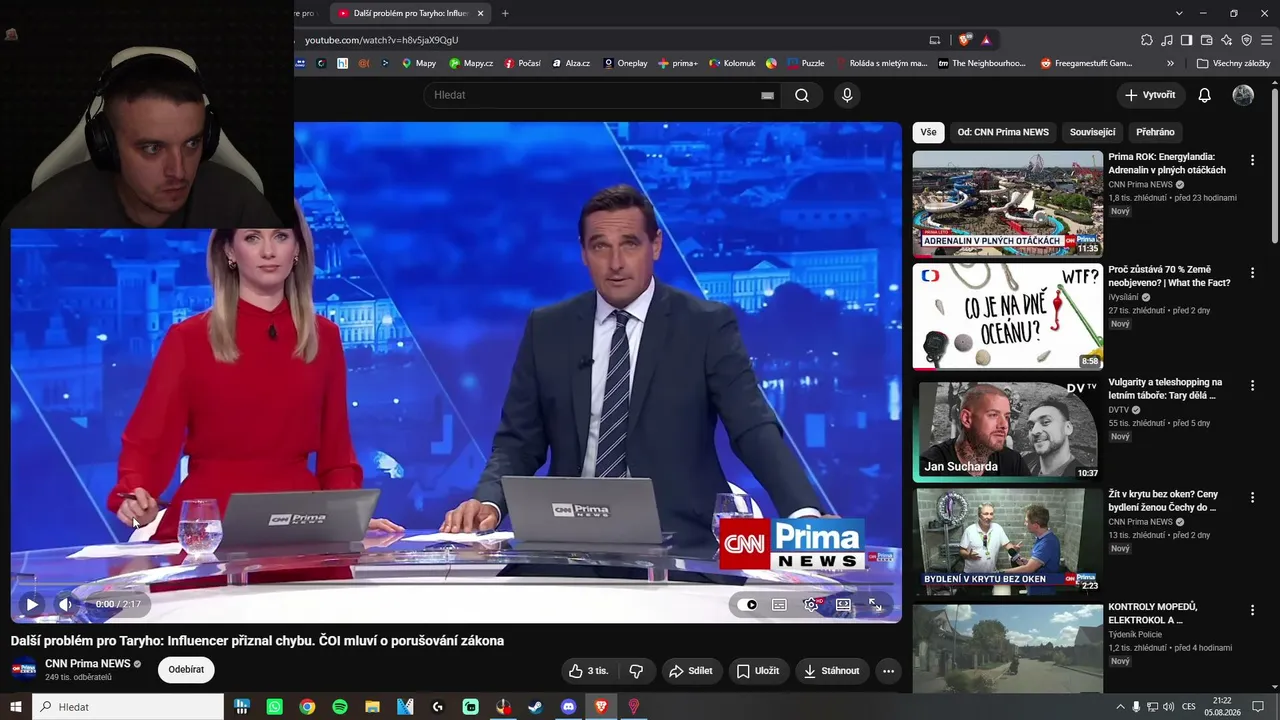Open more actions menu below the video

click(888, 671)
